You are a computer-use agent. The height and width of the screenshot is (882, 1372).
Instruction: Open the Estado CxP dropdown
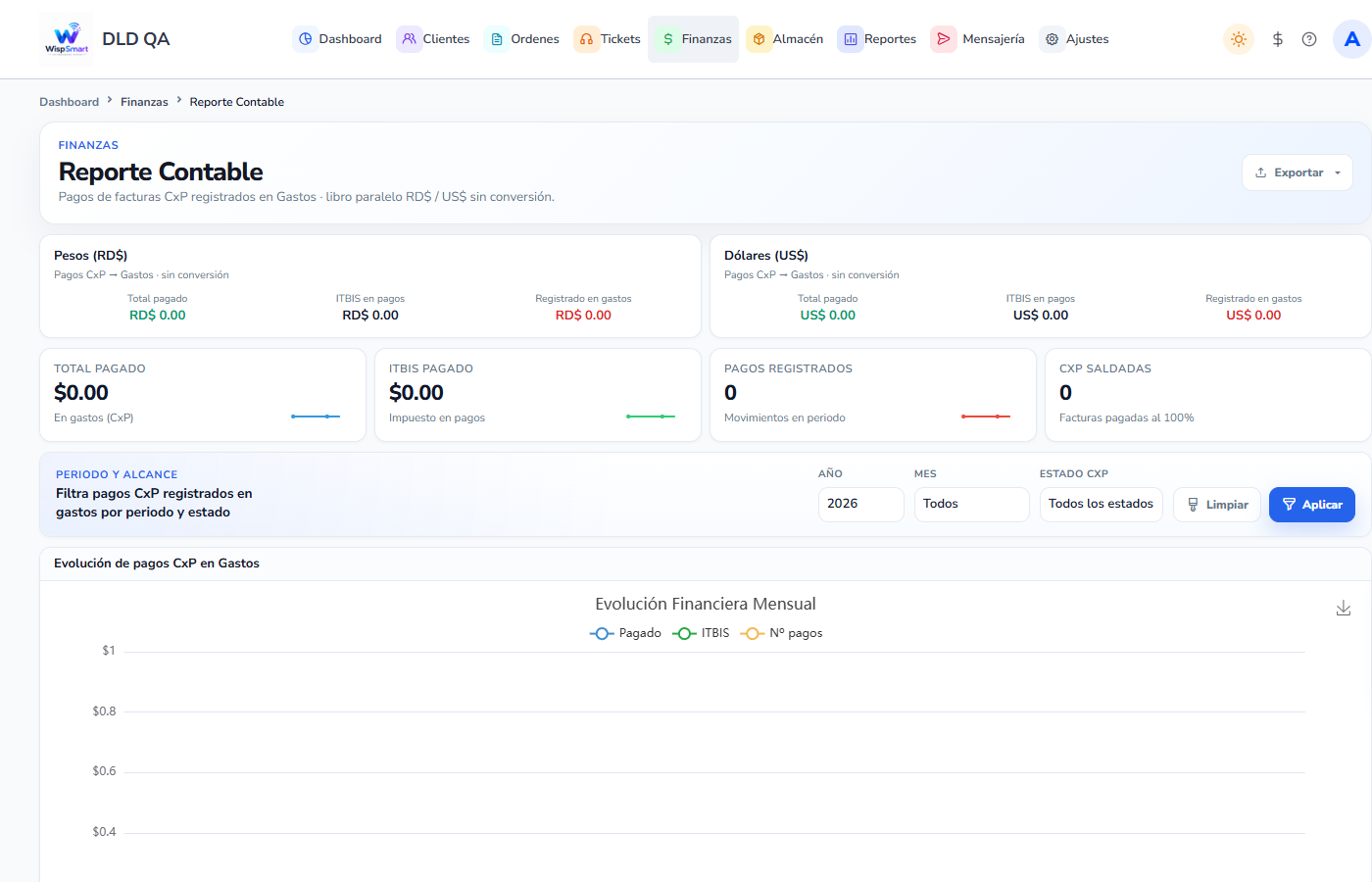point(1101,505)
